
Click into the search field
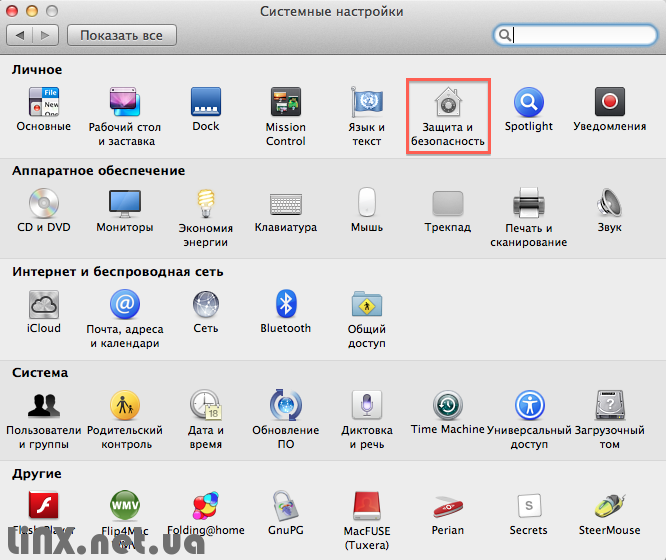pyautogui.click(x=575, y=35)
